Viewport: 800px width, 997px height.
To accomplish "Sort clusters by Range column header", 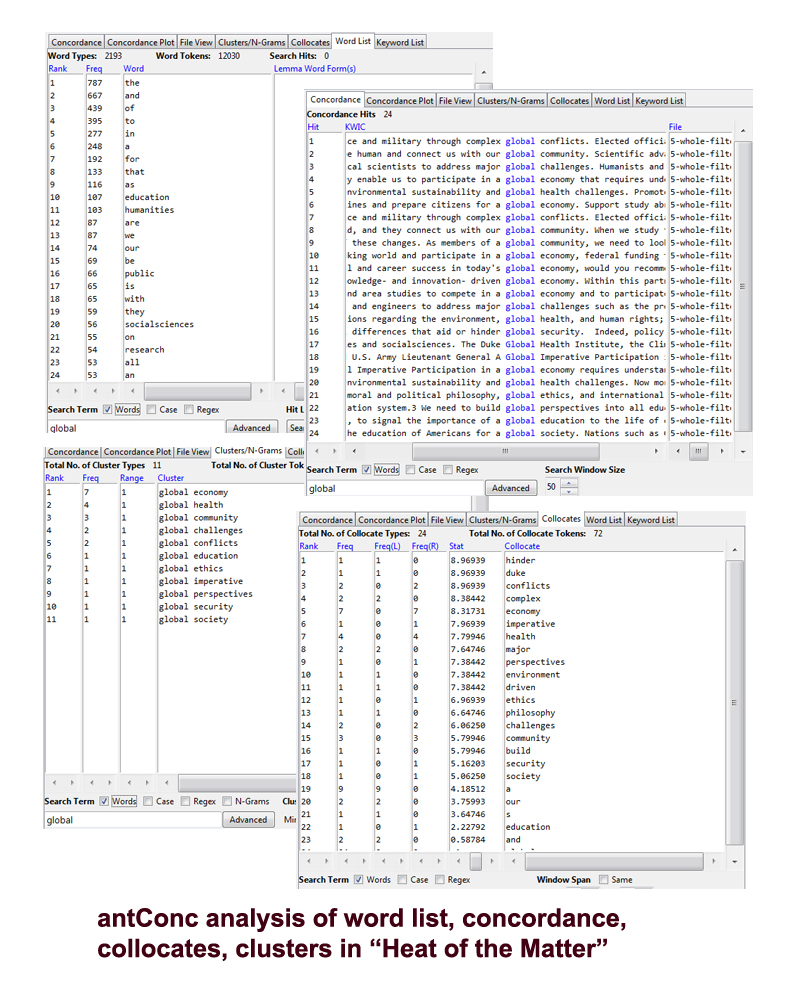I will [132, 478].
